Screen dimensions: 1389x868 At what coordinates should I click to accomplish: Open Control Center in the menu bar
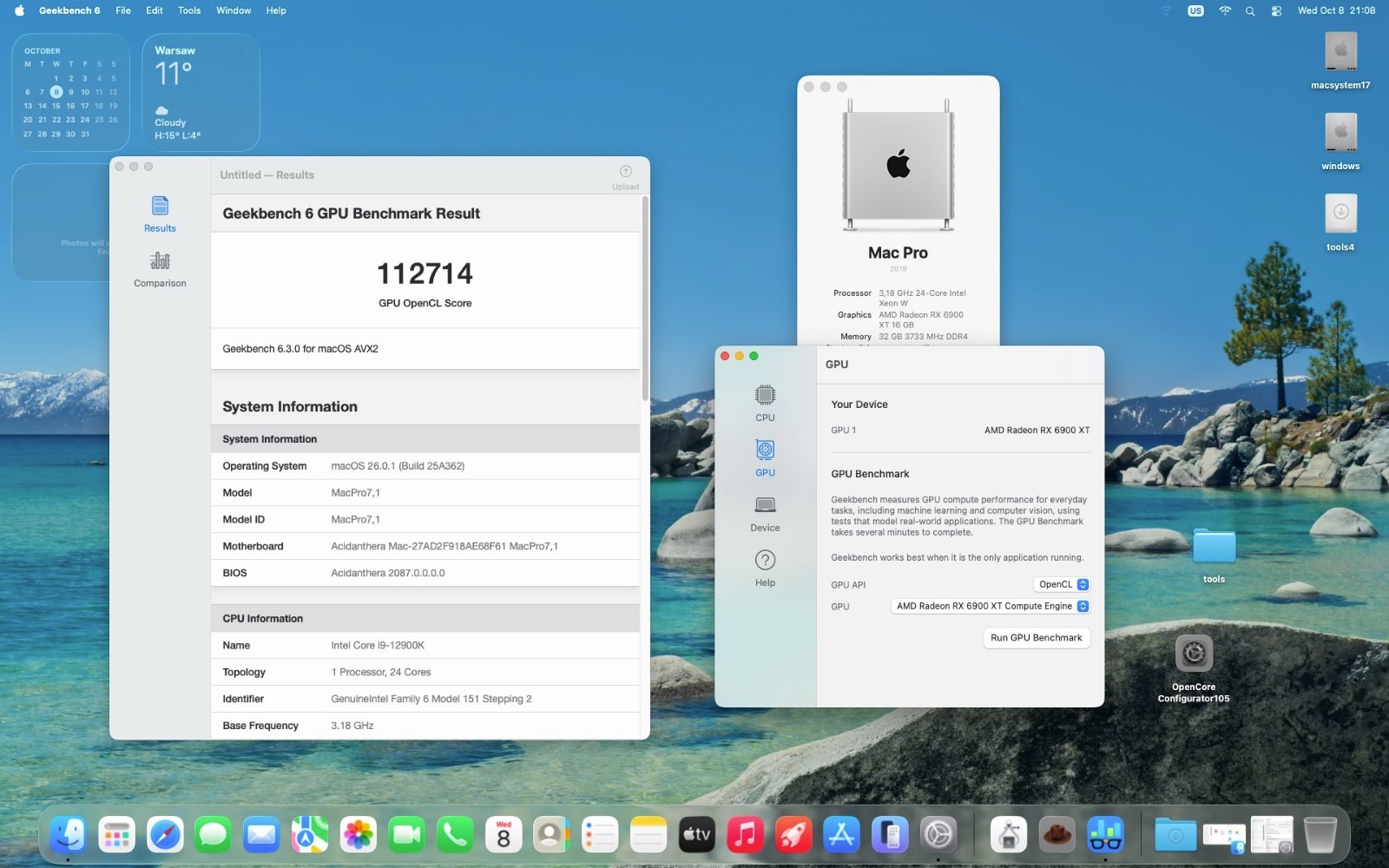1276,10
